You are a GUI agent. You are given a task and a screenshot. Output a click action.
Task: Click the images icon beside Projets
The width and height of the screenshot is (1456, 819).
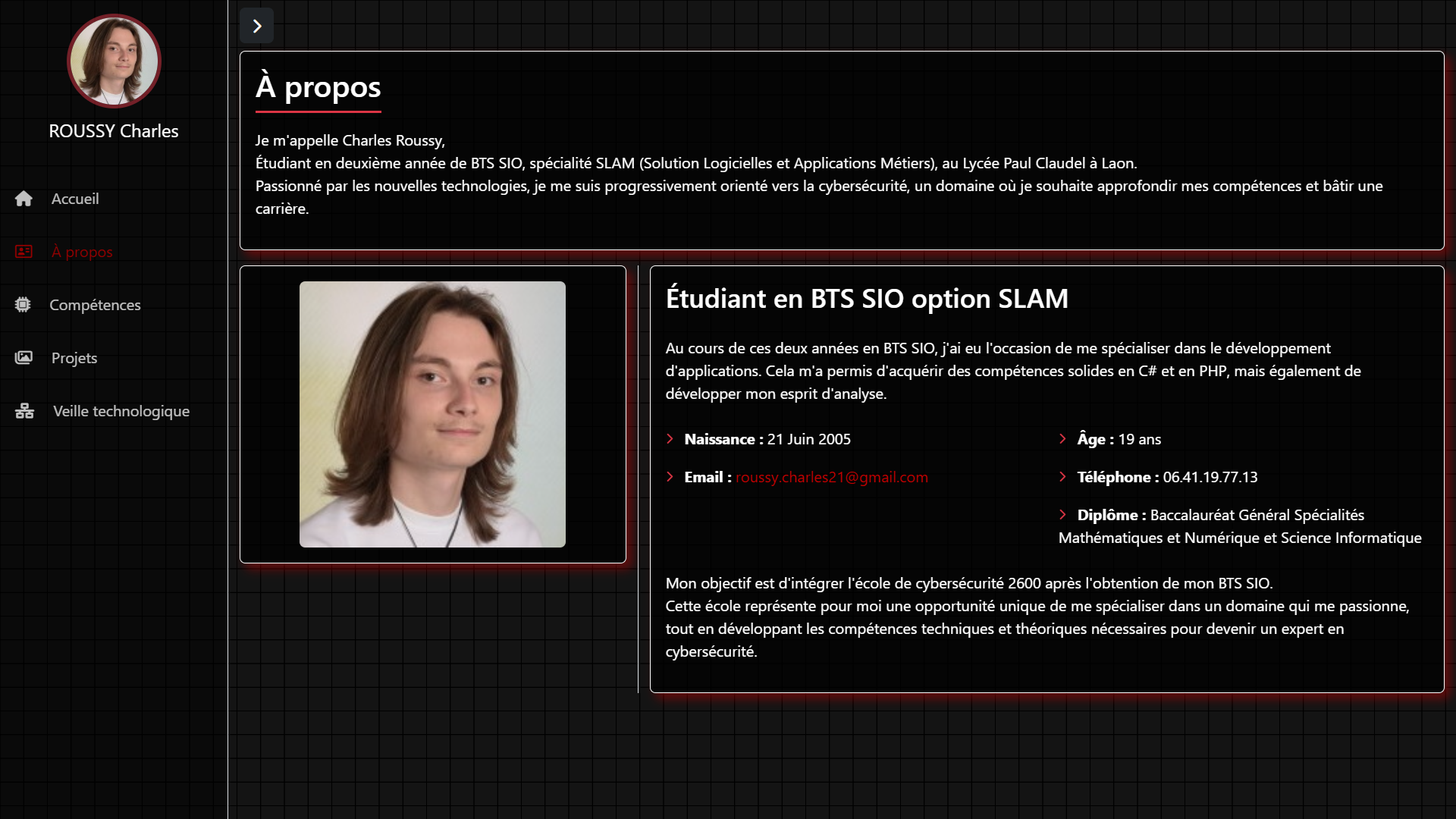tap(24, 358)
